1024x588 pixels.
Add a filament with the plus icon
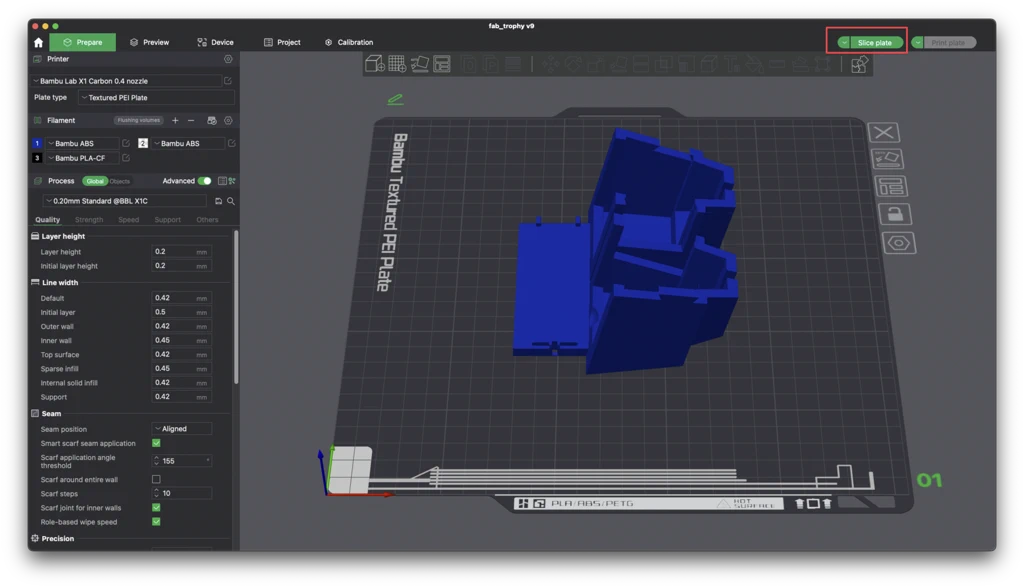coord(175,120)
